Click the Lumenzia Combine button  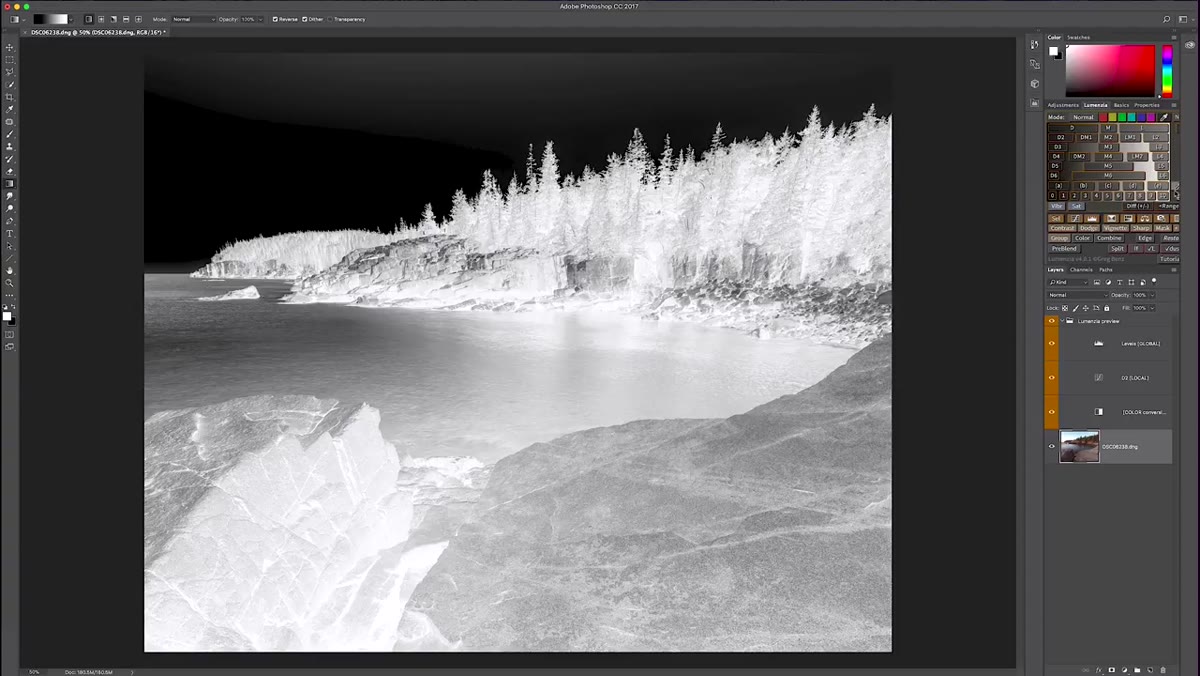(x=1109, y=238)
